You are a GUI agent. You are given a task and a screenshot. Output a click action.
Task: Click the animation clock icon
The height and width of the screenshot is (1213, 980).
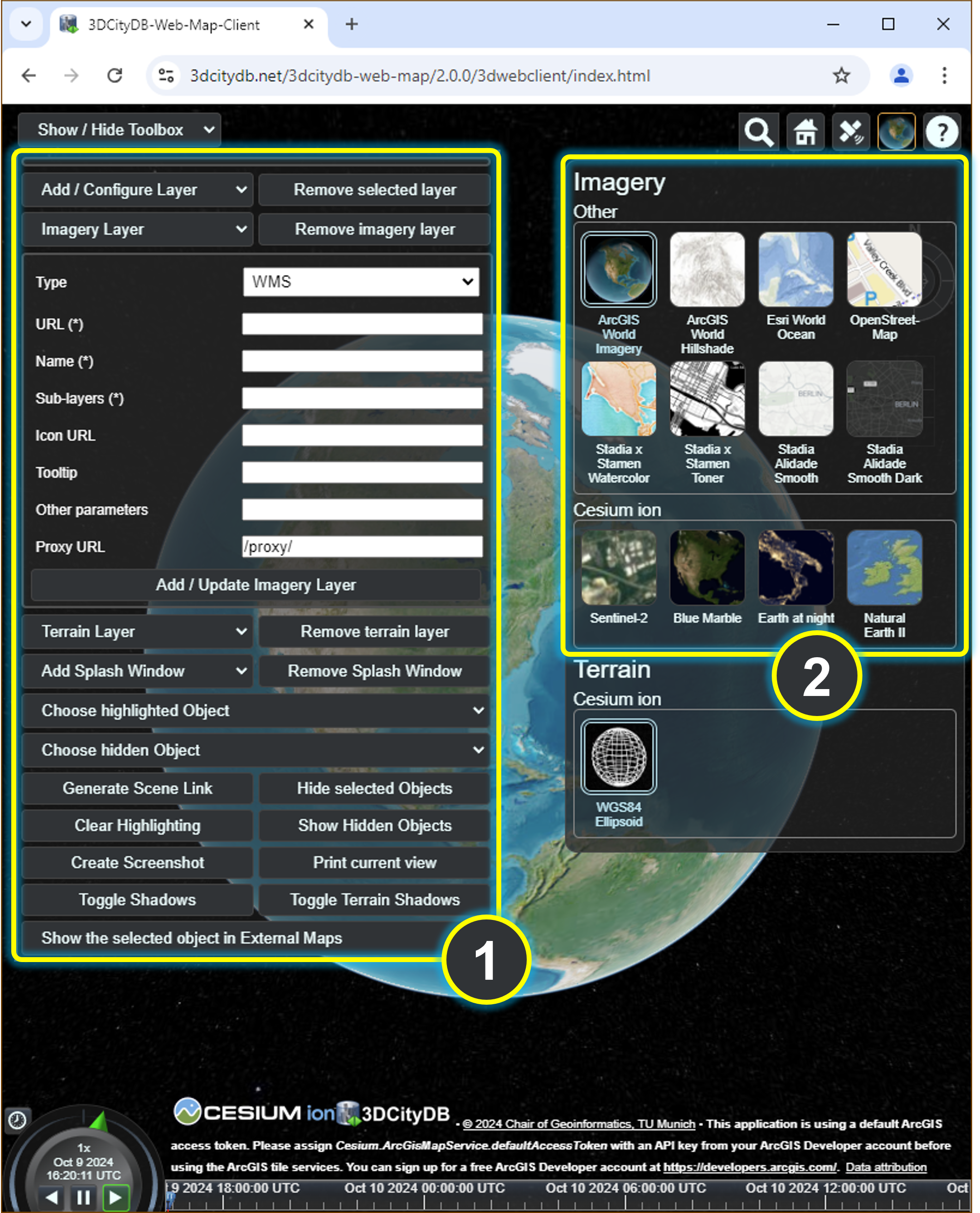coord(18,1120)
